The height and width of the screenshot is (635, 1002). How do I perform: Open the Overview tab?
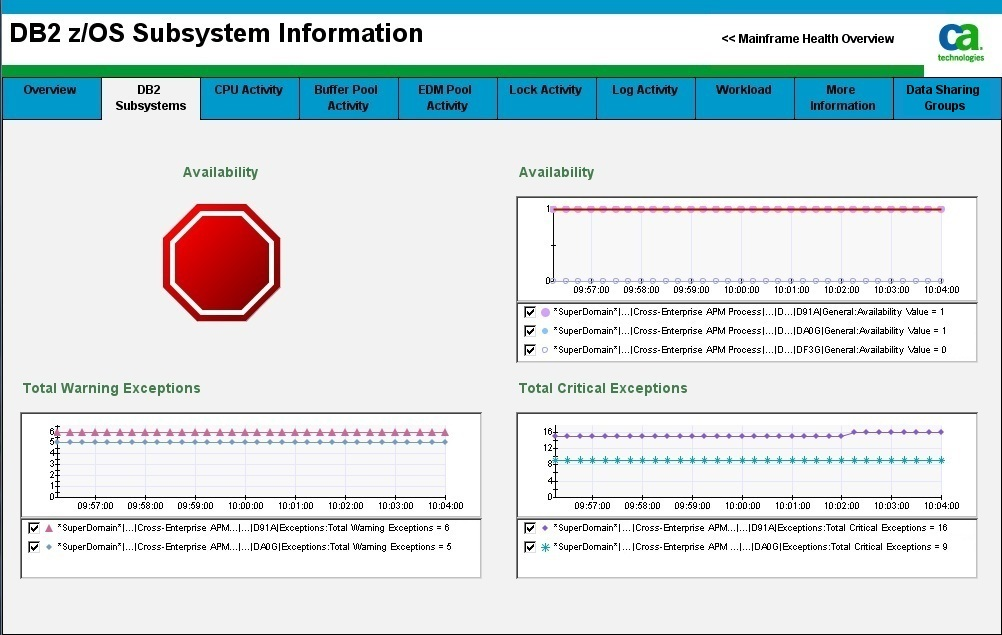[51, 98]
